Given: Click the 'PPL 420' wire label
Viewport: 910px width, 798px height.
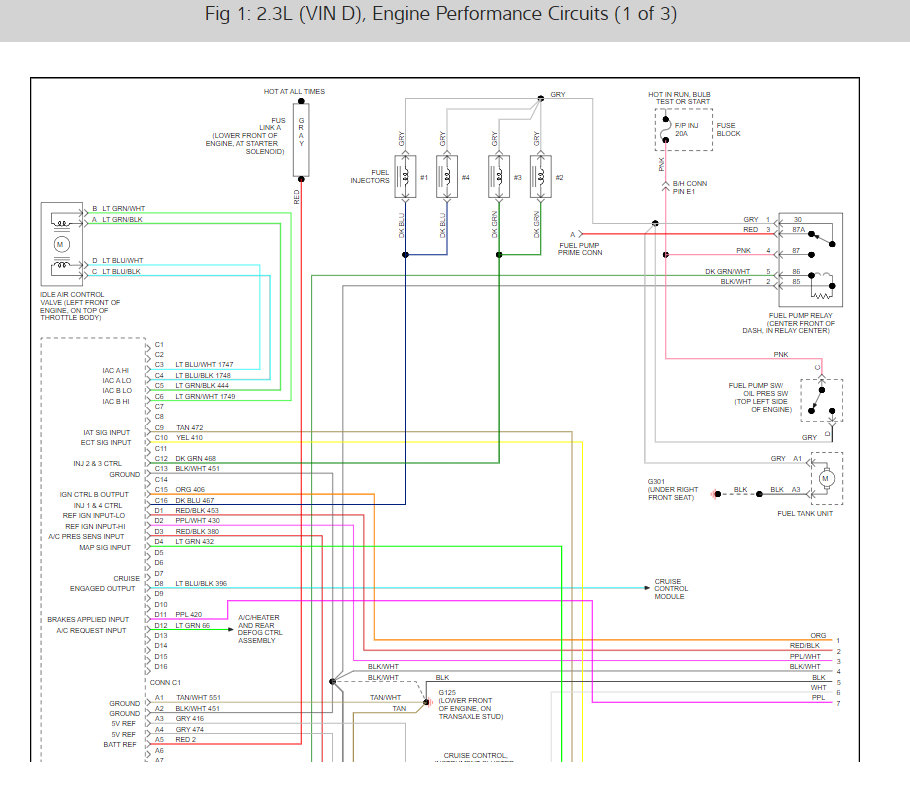Looking at the screenshot, I should click(189, 614).
